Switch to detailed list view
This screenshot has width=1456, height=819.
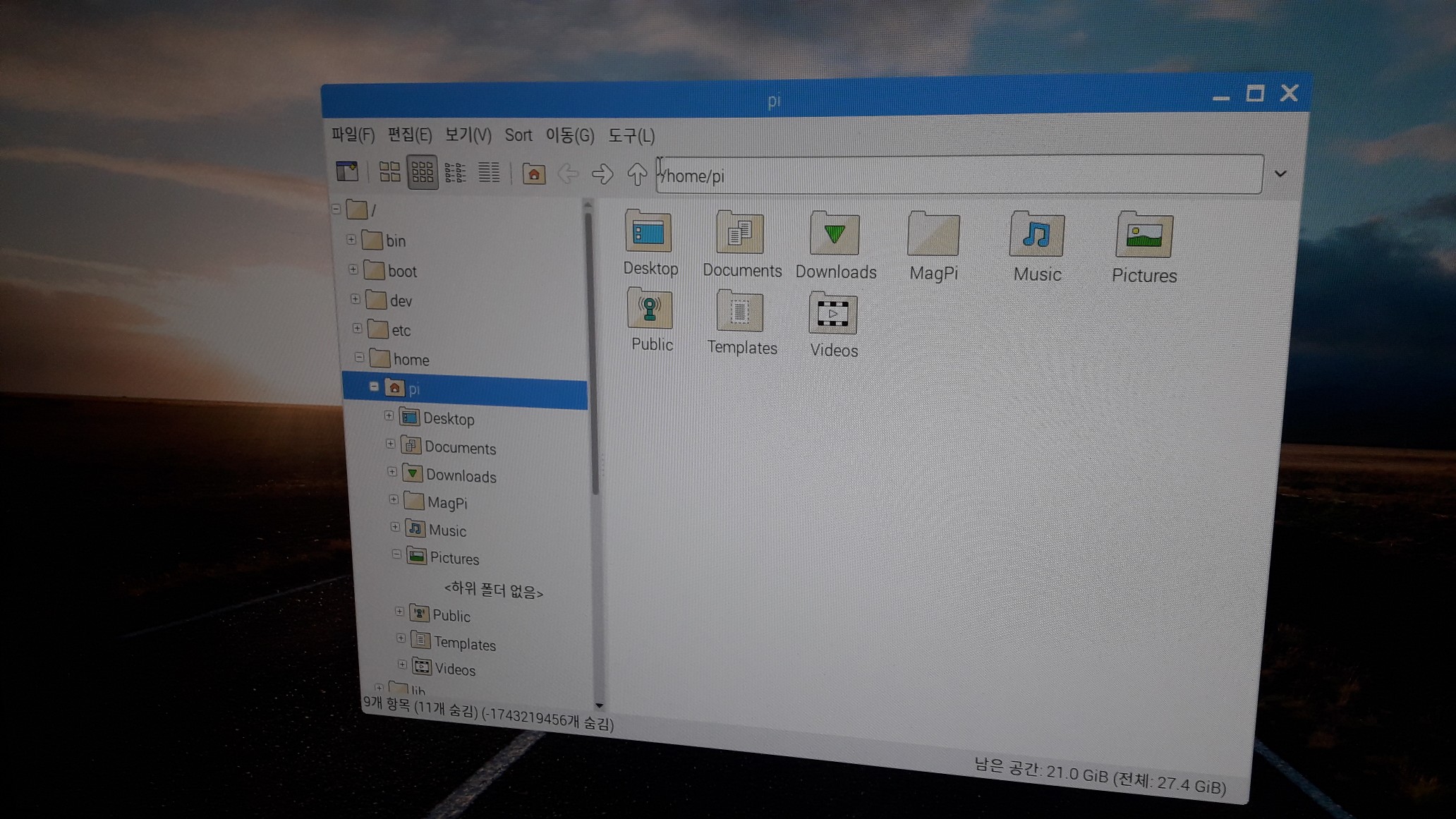click(x=488, y=173)
